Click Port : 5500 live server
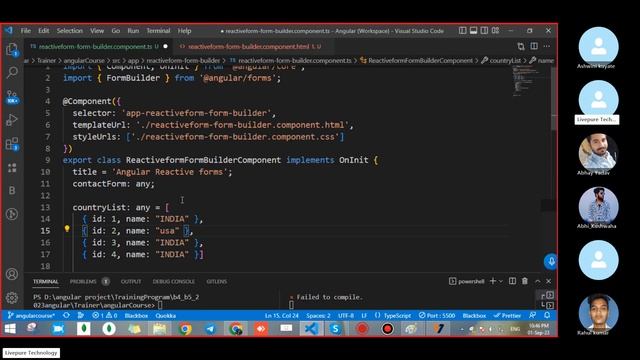 pos(437,316)
